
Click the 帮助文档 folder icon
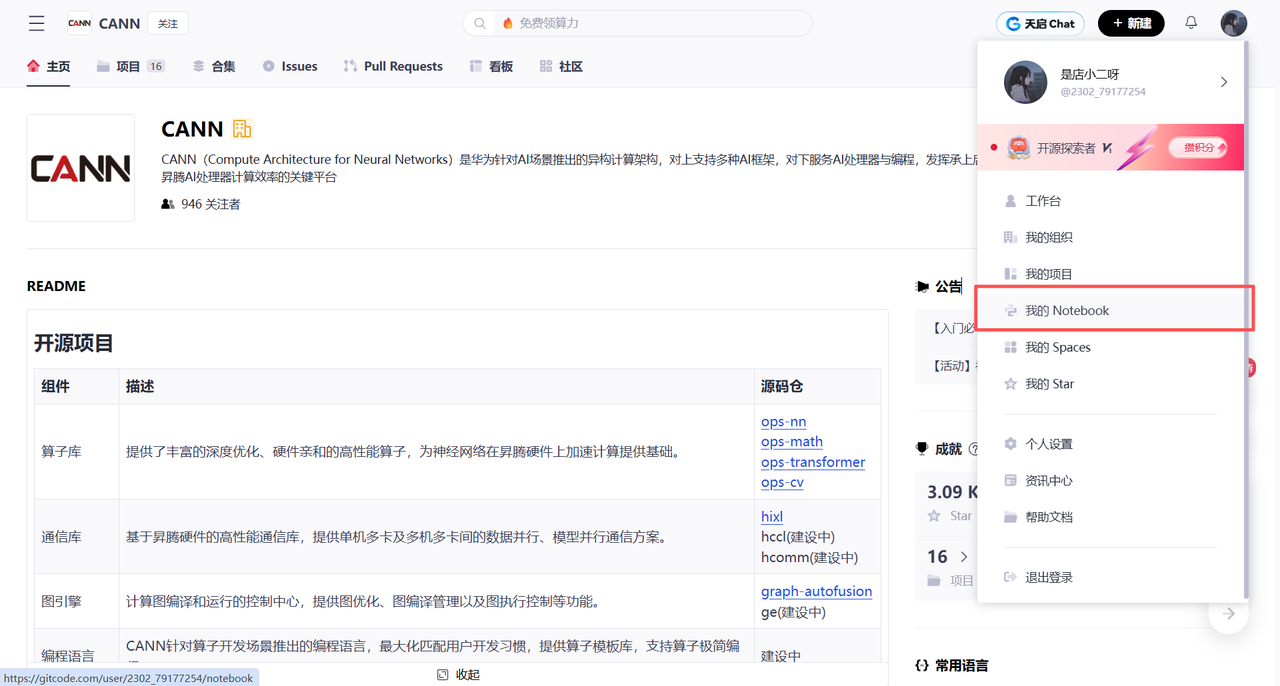(x=1010, y=517)
